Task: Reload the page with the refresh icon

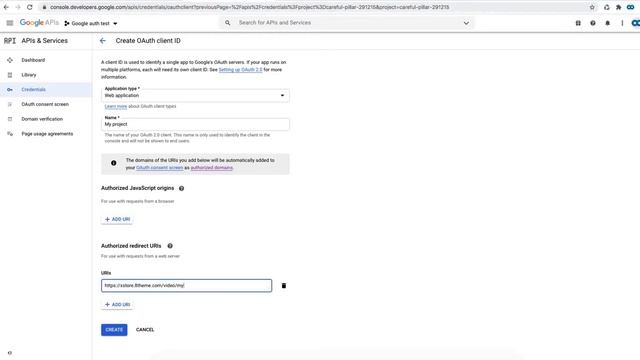Action: coord(30,7)
